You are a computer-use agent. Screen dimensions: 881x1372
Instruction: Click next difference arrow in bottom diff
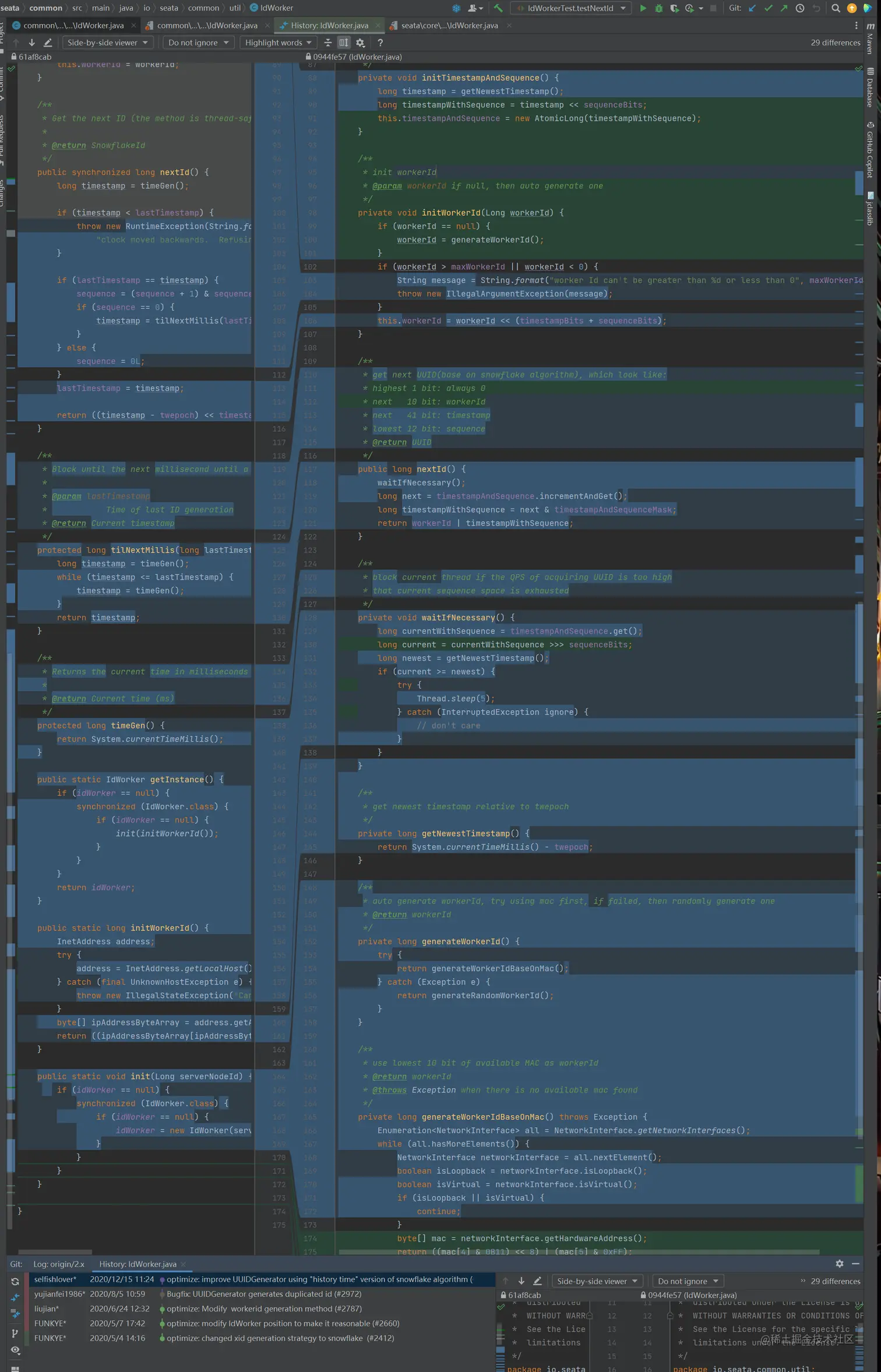tap(521, 1281)
